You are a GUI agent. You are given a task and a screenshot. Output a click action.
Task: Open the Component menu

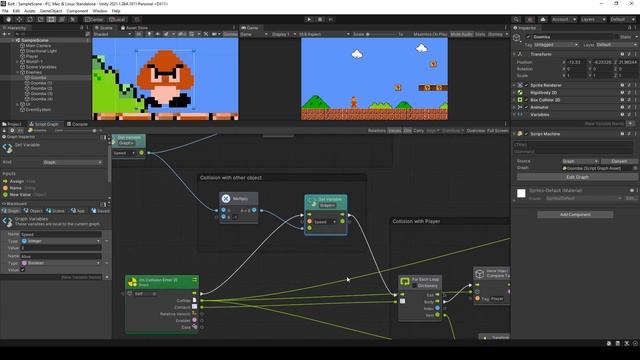[x=77, y=11]
